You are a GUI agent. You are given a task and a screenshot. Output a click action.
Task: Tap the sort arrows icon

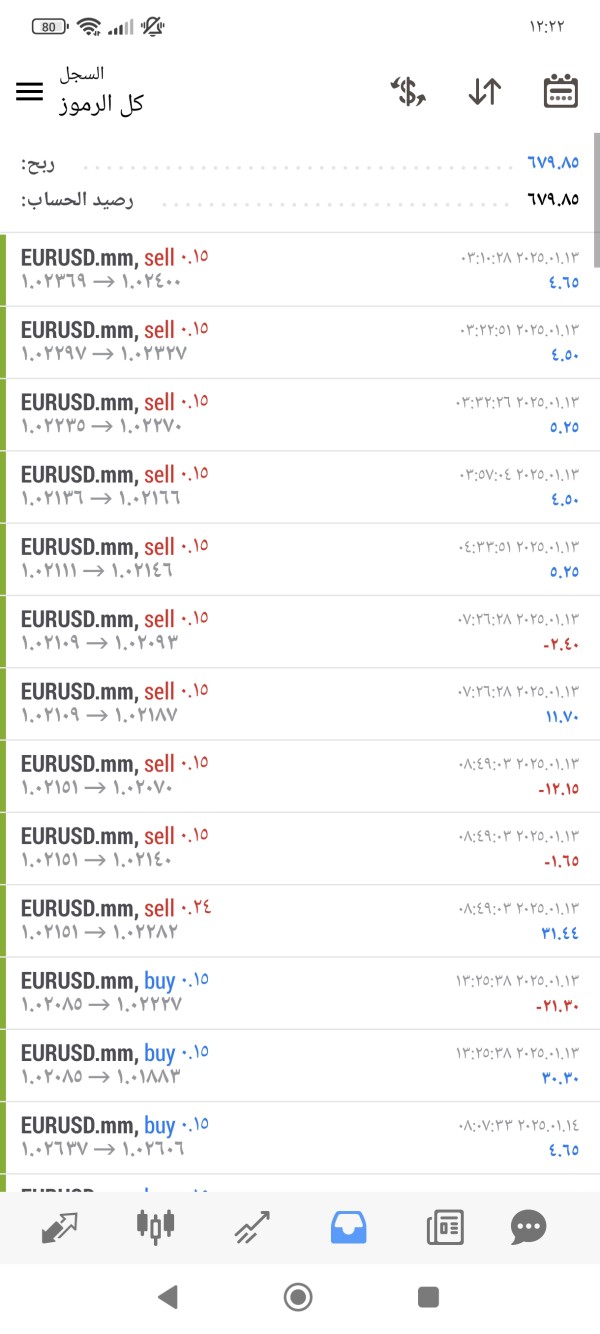tap(484, 92)
